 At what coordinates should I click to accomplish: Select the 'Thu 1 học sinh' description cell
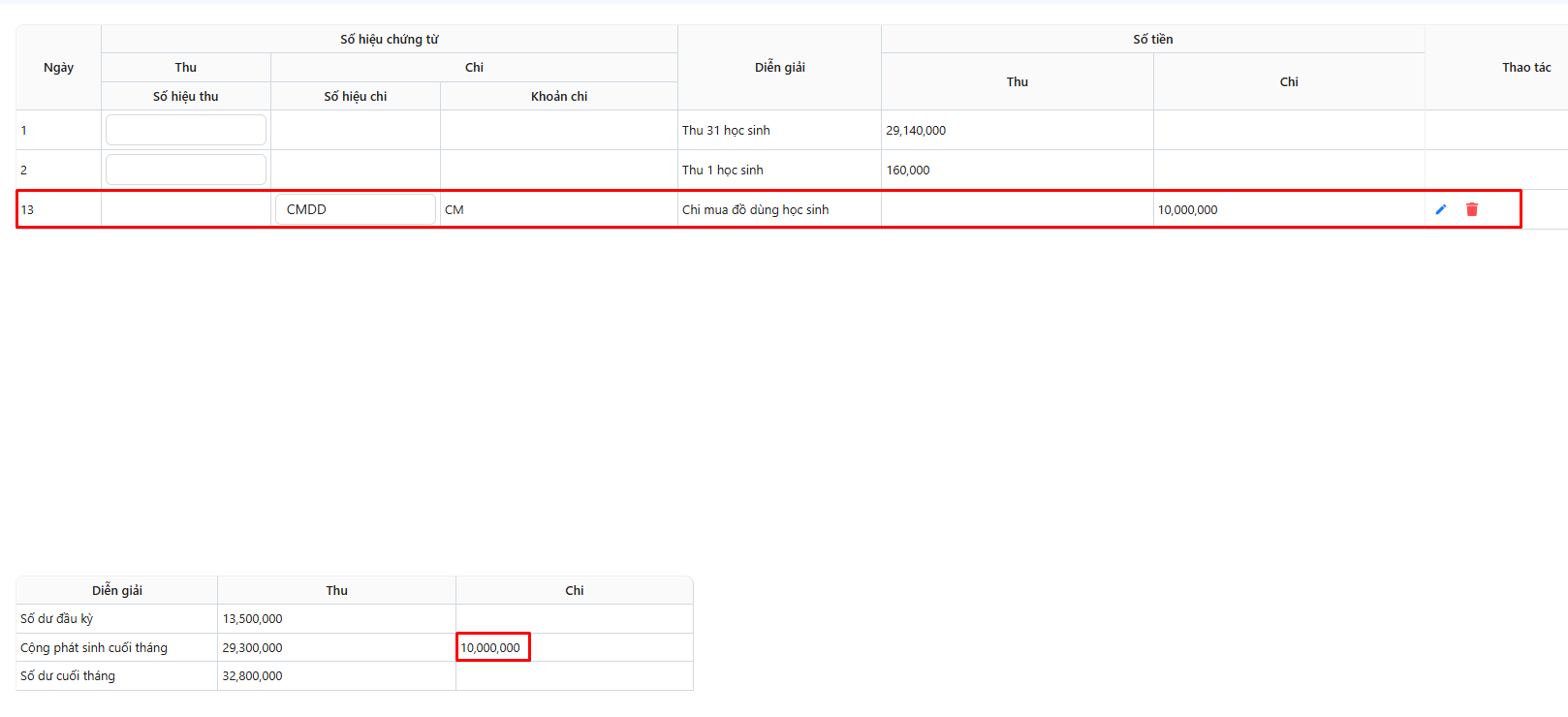point(722,170)
